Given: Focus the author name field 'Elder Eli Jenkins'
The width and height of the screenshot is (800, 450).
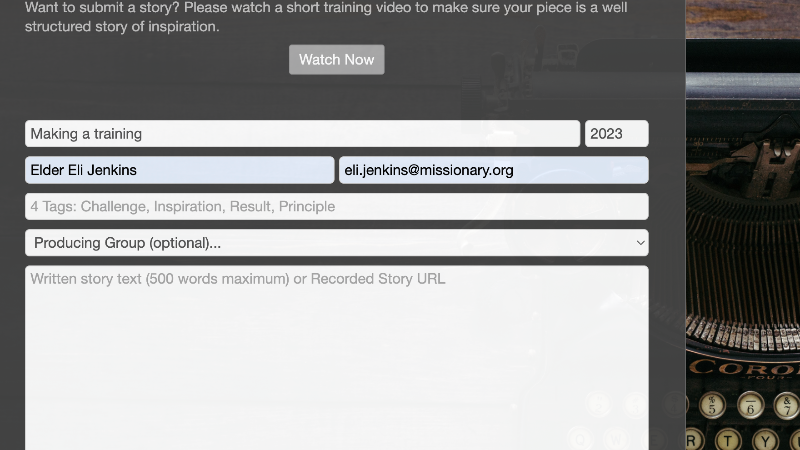Looking at the screenshot, I should click(179, 170).
